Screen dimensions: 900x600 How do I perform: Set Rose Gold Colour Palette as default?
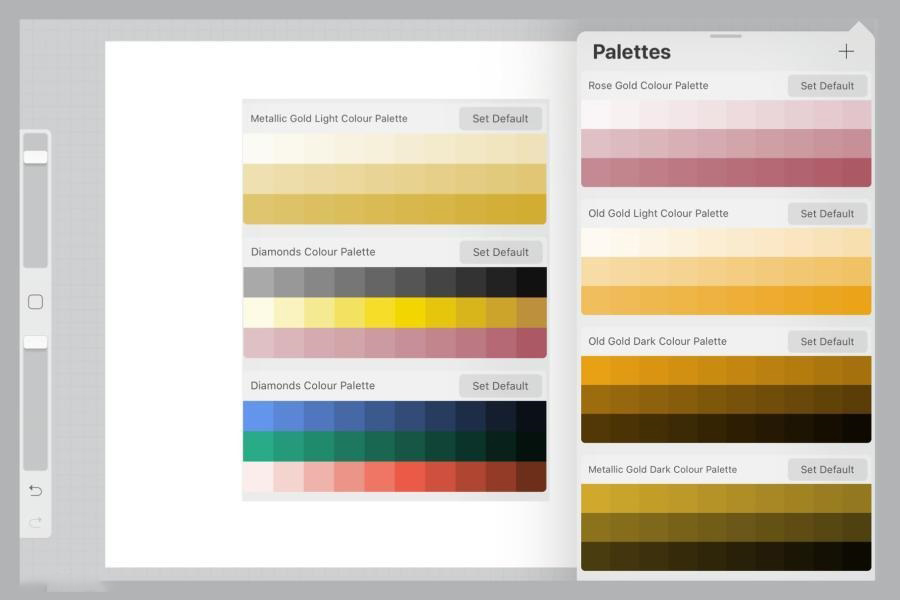click(827, 86)
